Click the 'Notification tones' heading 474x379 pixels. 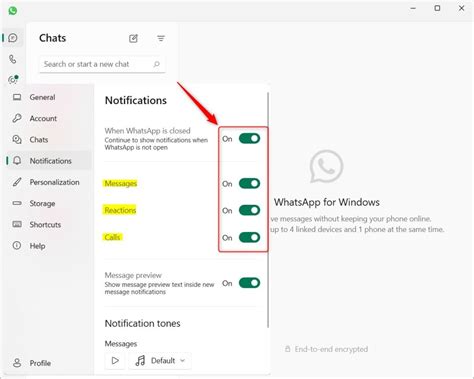142,323
